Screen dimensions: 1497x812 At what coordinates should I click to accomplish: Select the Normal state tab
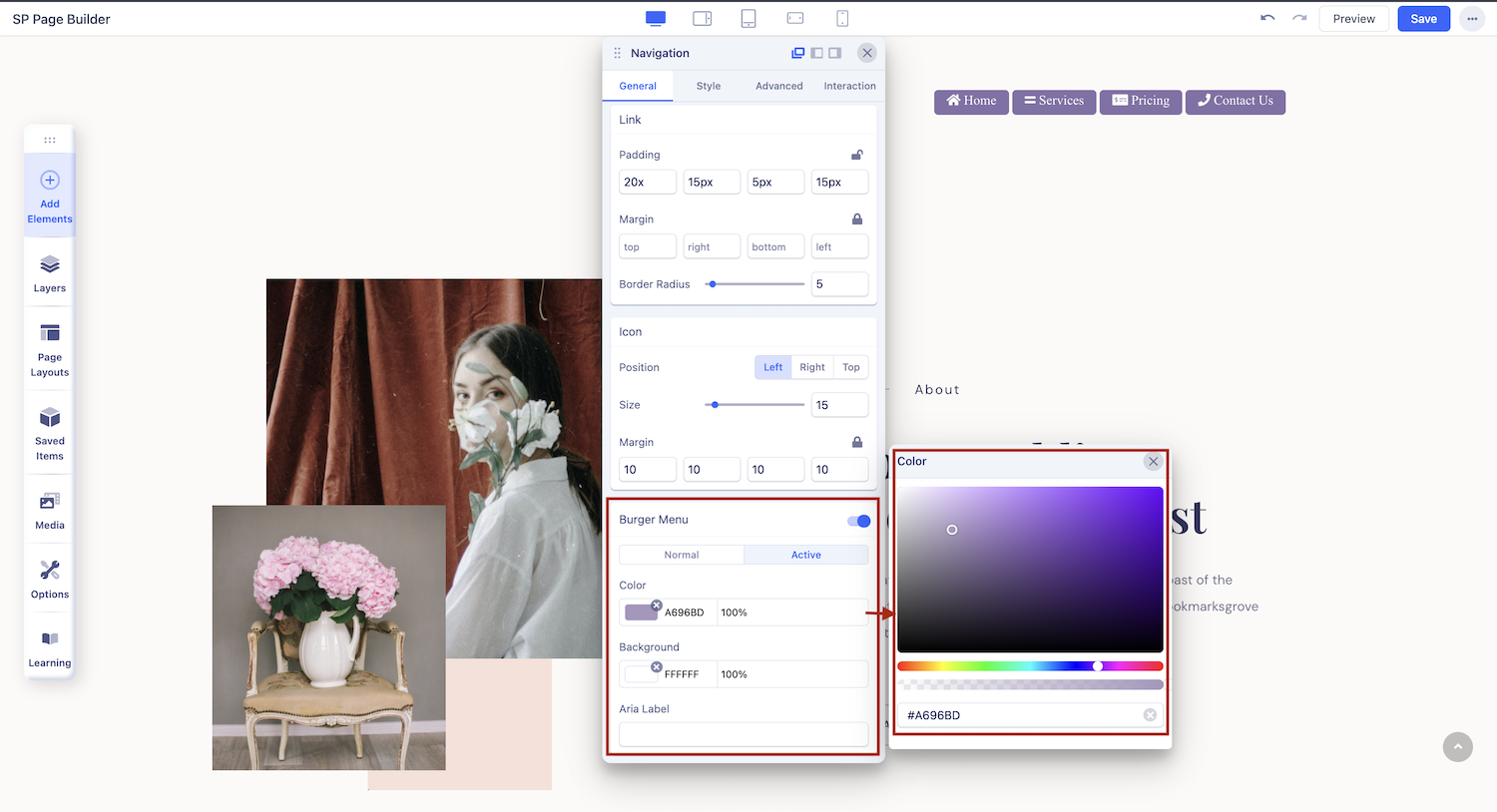(682, 555)
